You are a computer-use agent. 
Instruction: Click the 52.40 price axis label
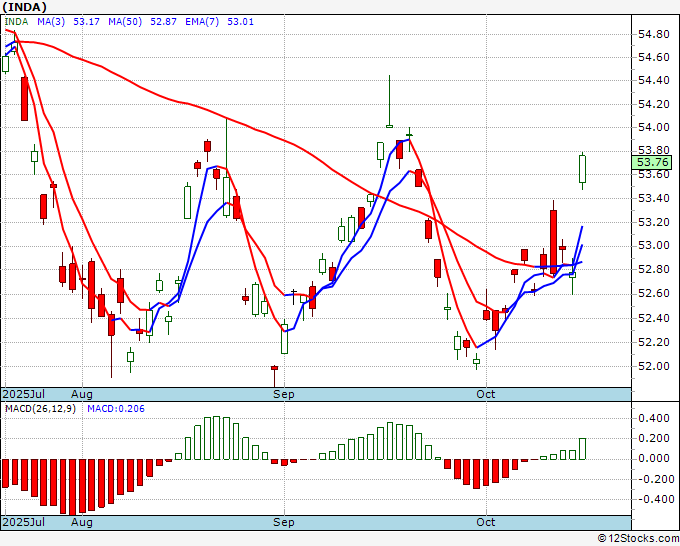tap(654, 318)
